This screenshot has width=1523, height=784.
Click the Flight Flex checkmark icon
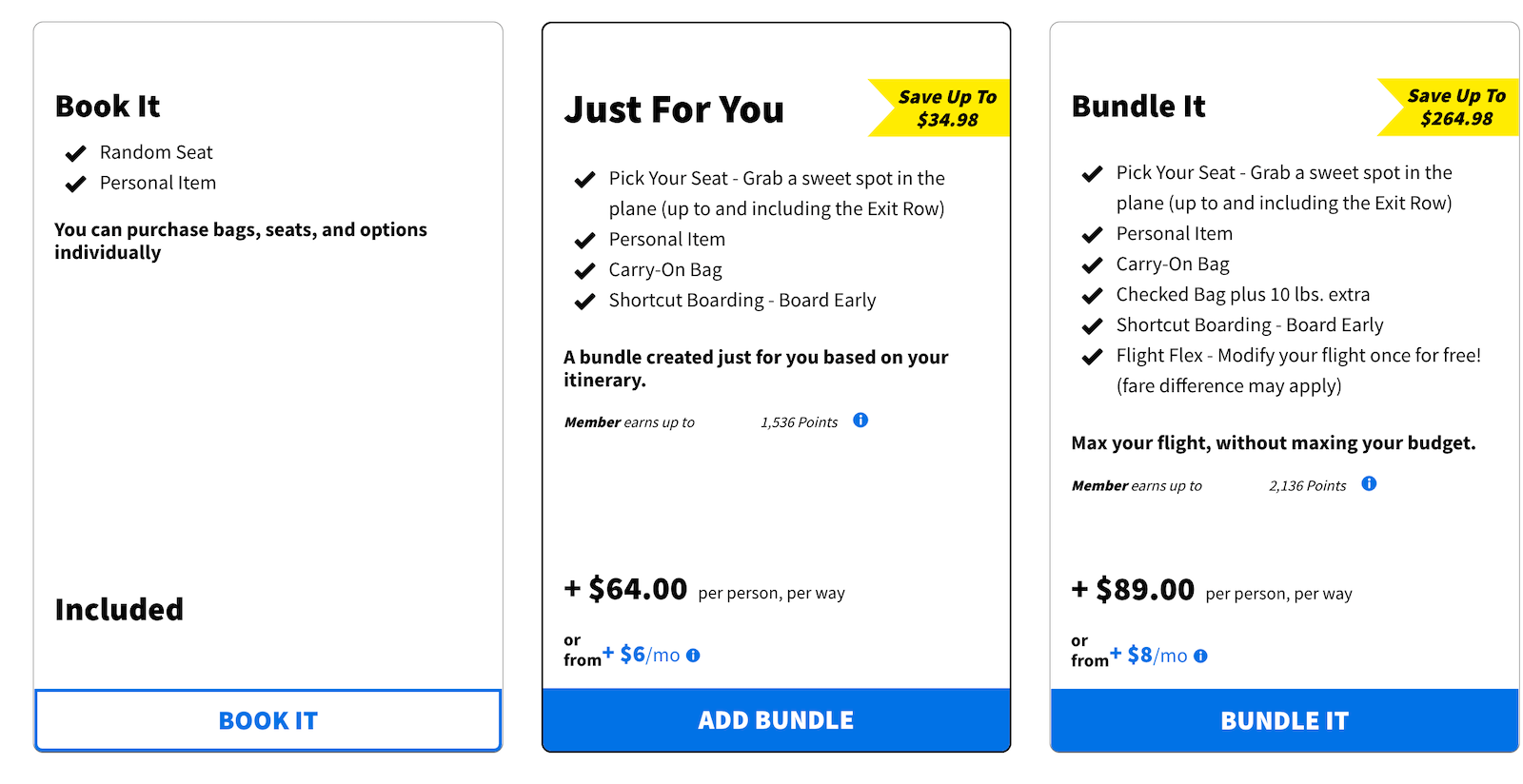point(1092,357)
